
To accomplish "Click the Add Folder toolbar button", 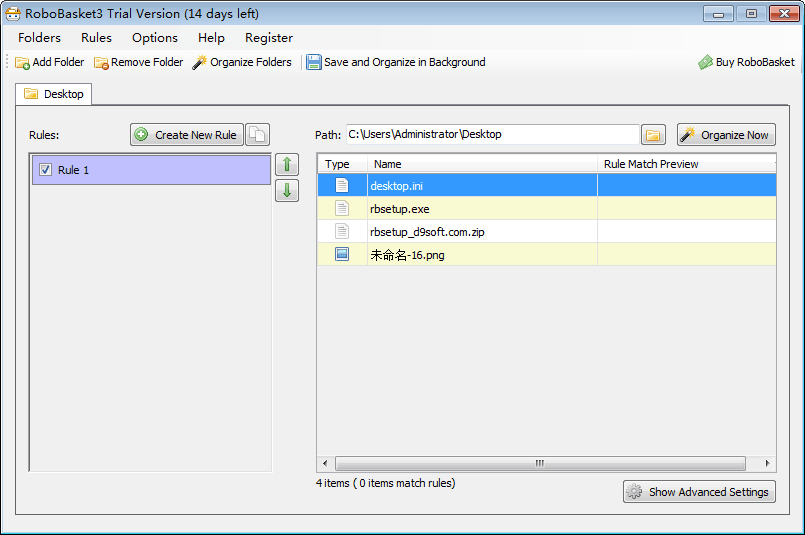I will [x=50, y=62].
